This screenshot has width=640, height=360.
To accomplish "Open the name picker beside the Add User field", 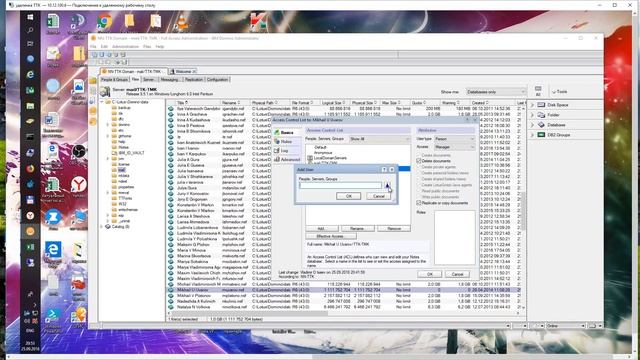I will point(387,186).
